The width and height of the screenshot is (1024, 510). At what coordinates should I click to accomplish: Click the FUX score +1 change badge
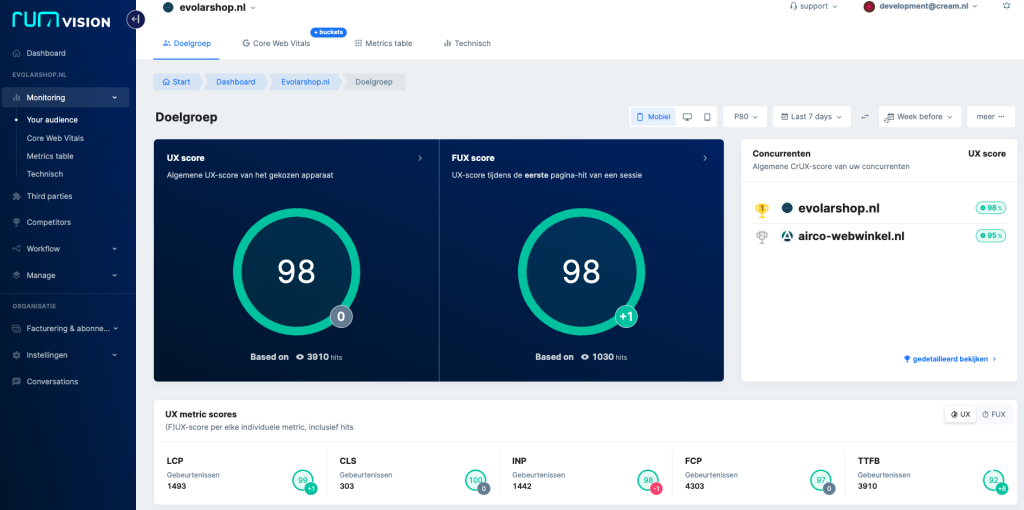(x=626, y=317)
